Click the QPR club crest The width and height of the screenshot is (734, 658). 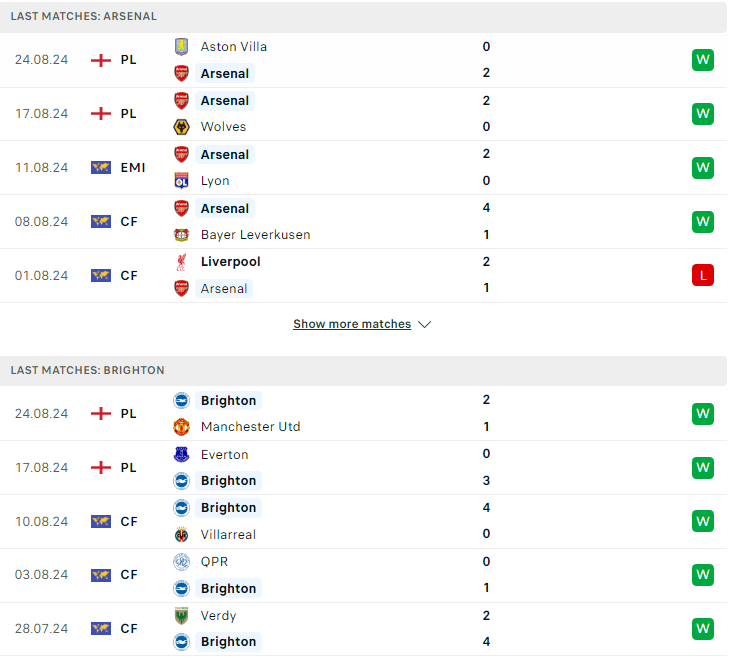coord(181,562)
